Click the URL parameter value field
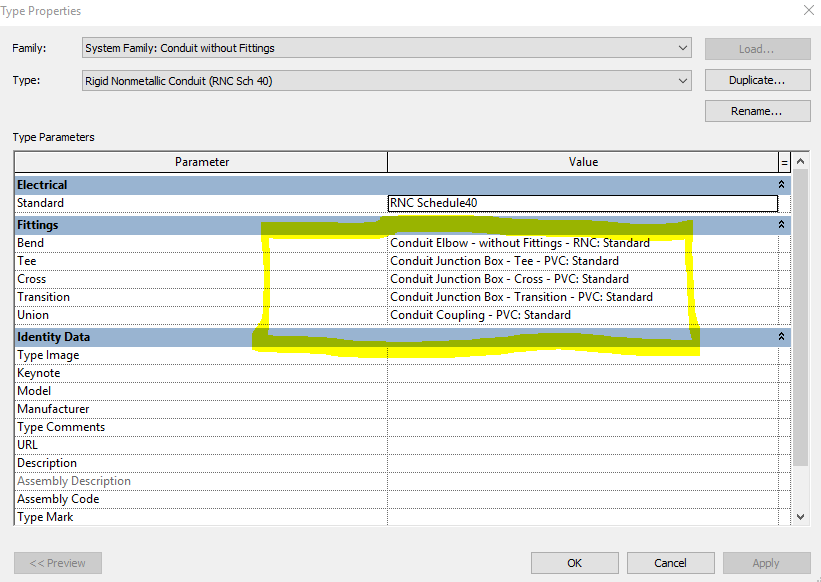821x582 pixels. click(583, 444)
